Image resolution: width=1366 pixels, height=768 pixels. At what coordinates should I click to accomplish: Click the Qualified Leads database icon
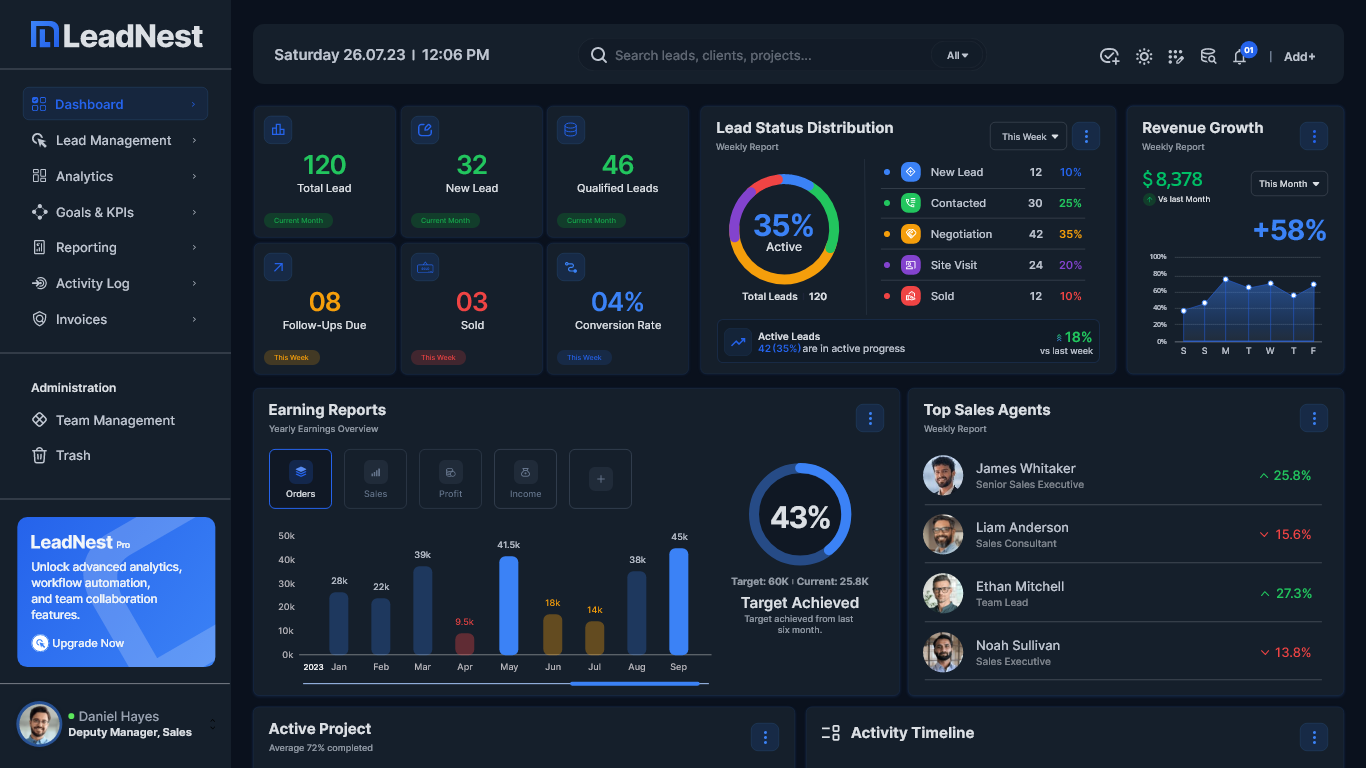pyautogui.click(x=571, y=129)
